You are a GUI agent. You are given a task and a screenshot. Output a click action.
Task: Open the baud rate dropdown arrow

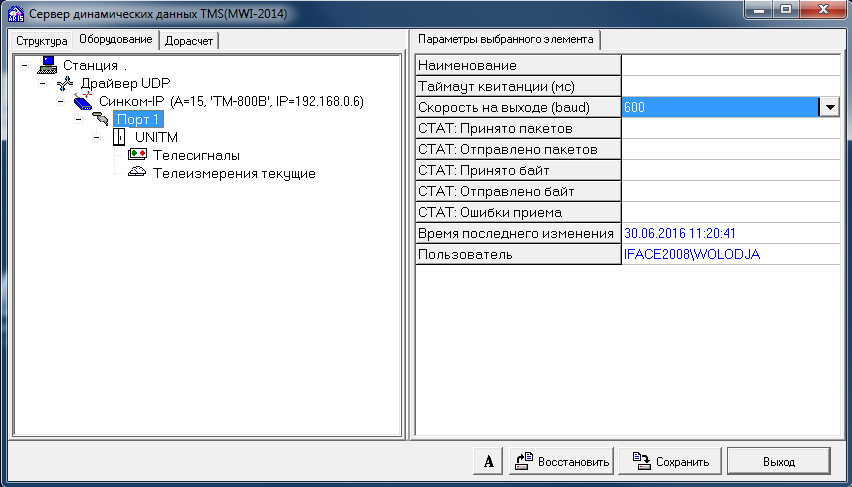tap(829, 107)
